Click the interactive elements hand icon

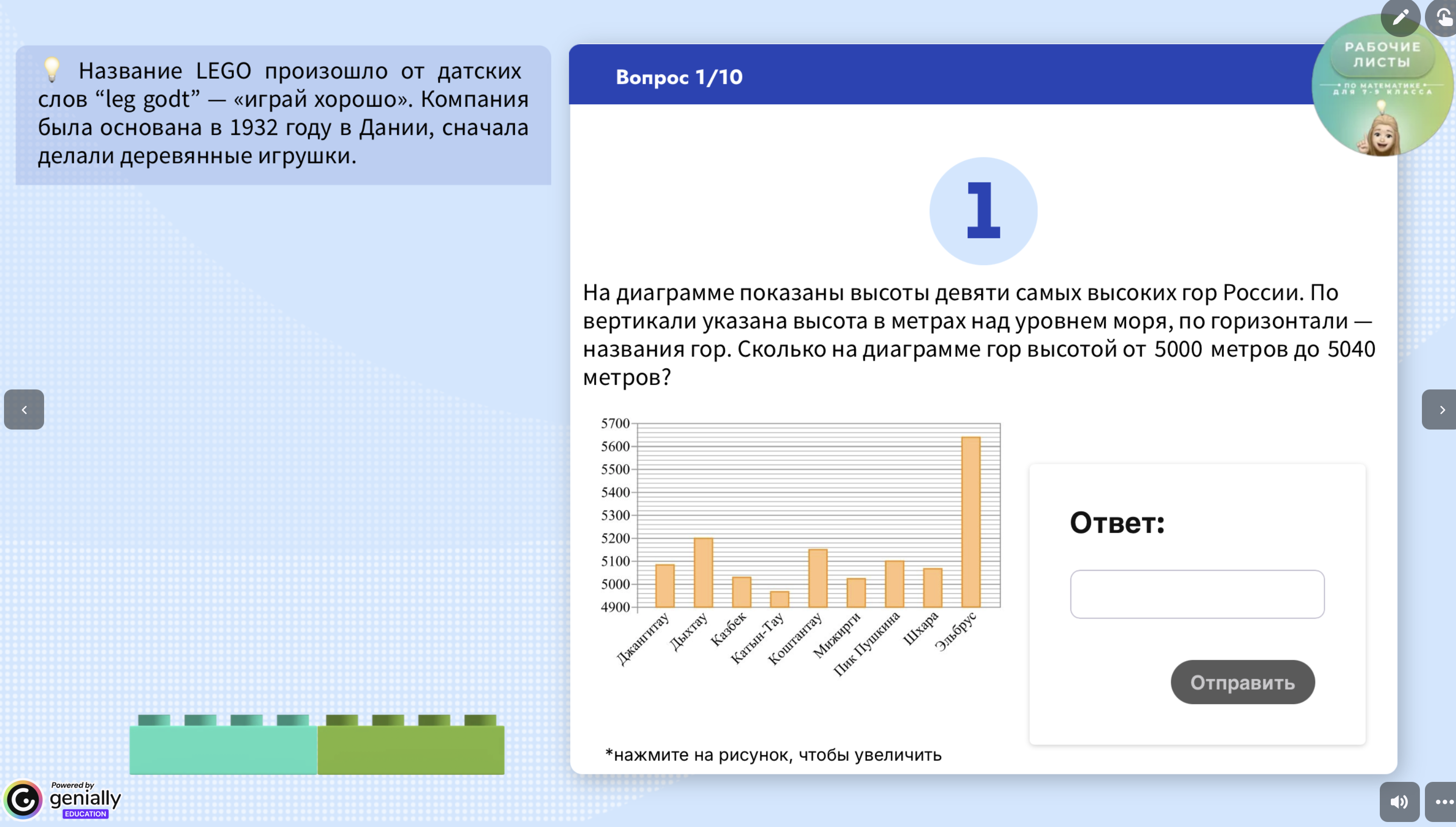(1442, 17)
